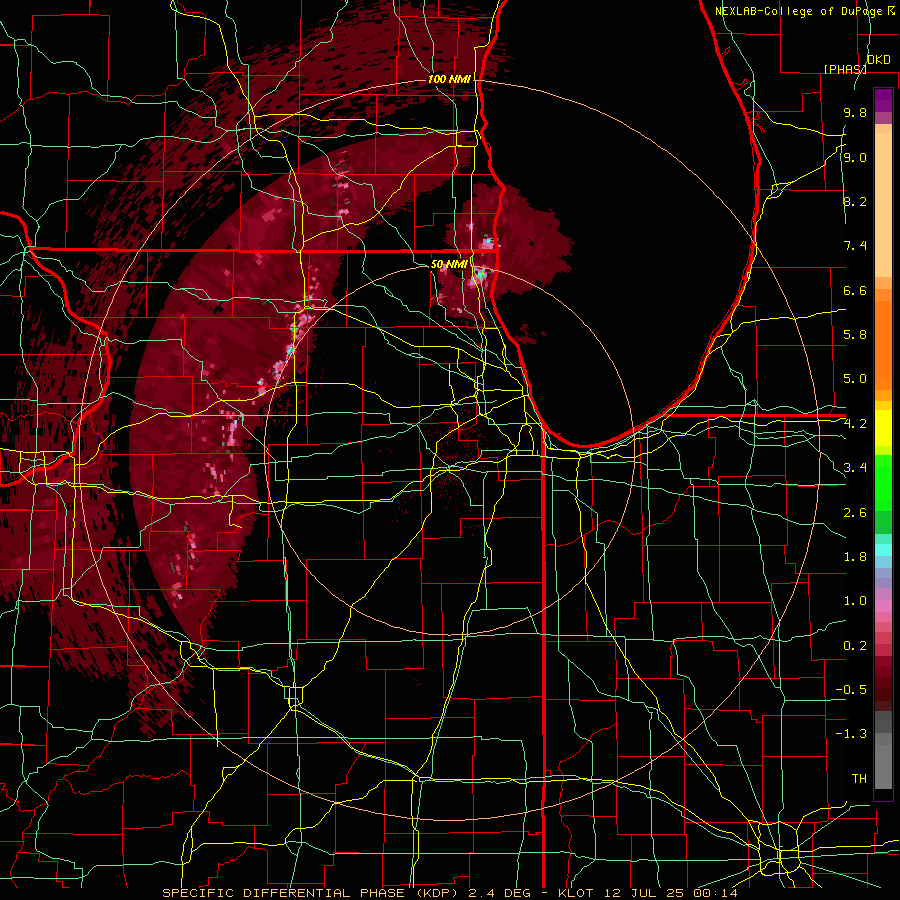
Task: Pick the bright green band of color bar
Action: click(883, 482)
